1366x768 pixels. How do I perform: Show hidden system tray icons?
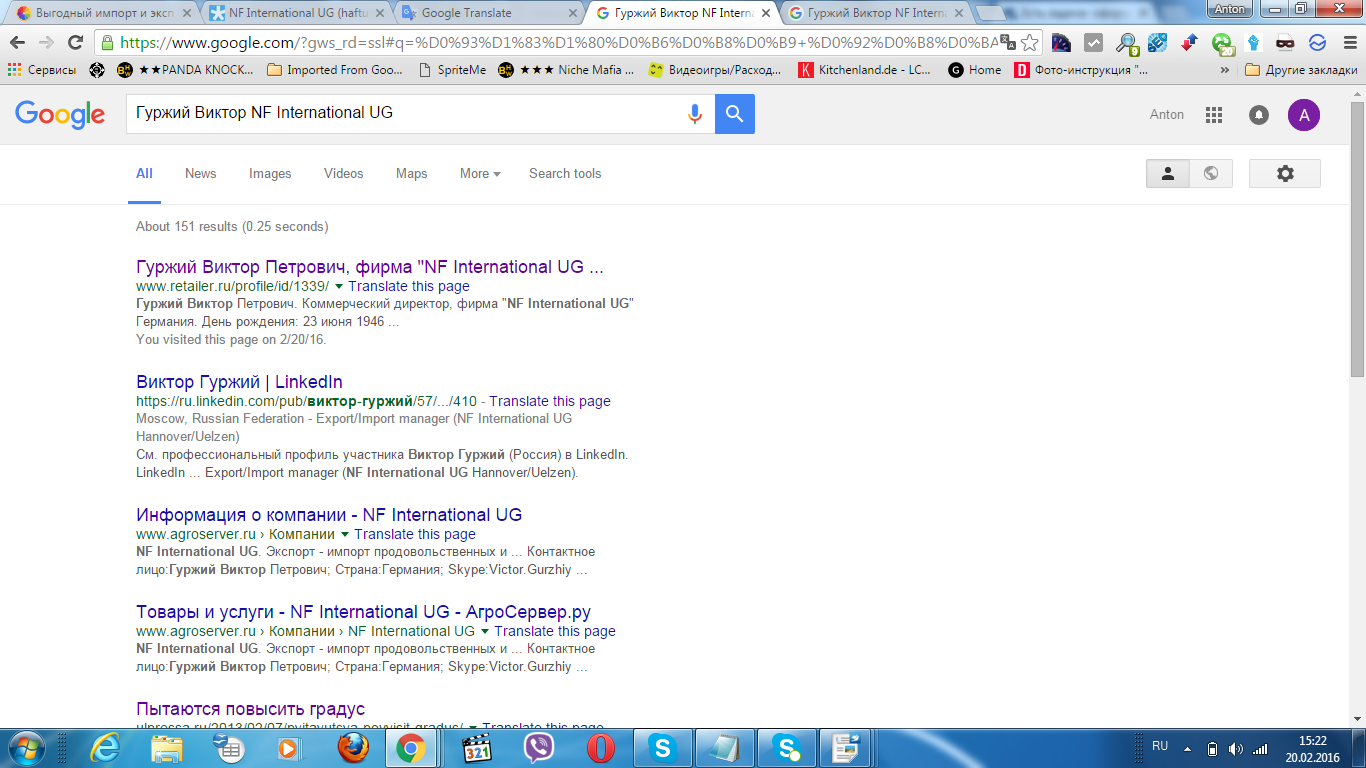[x=1187, y=748]
